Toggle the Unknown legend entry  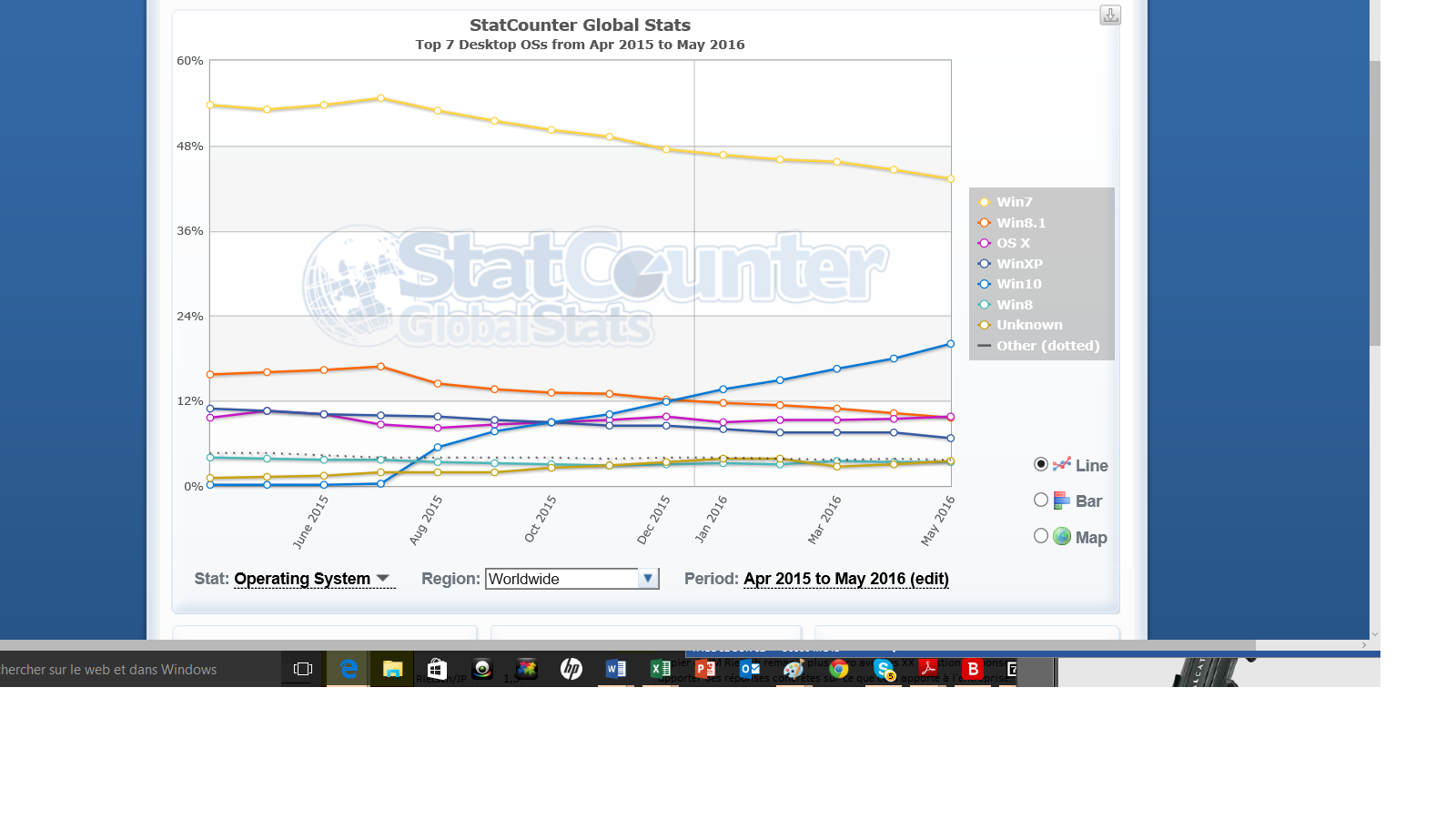(x=1020, y=325)
